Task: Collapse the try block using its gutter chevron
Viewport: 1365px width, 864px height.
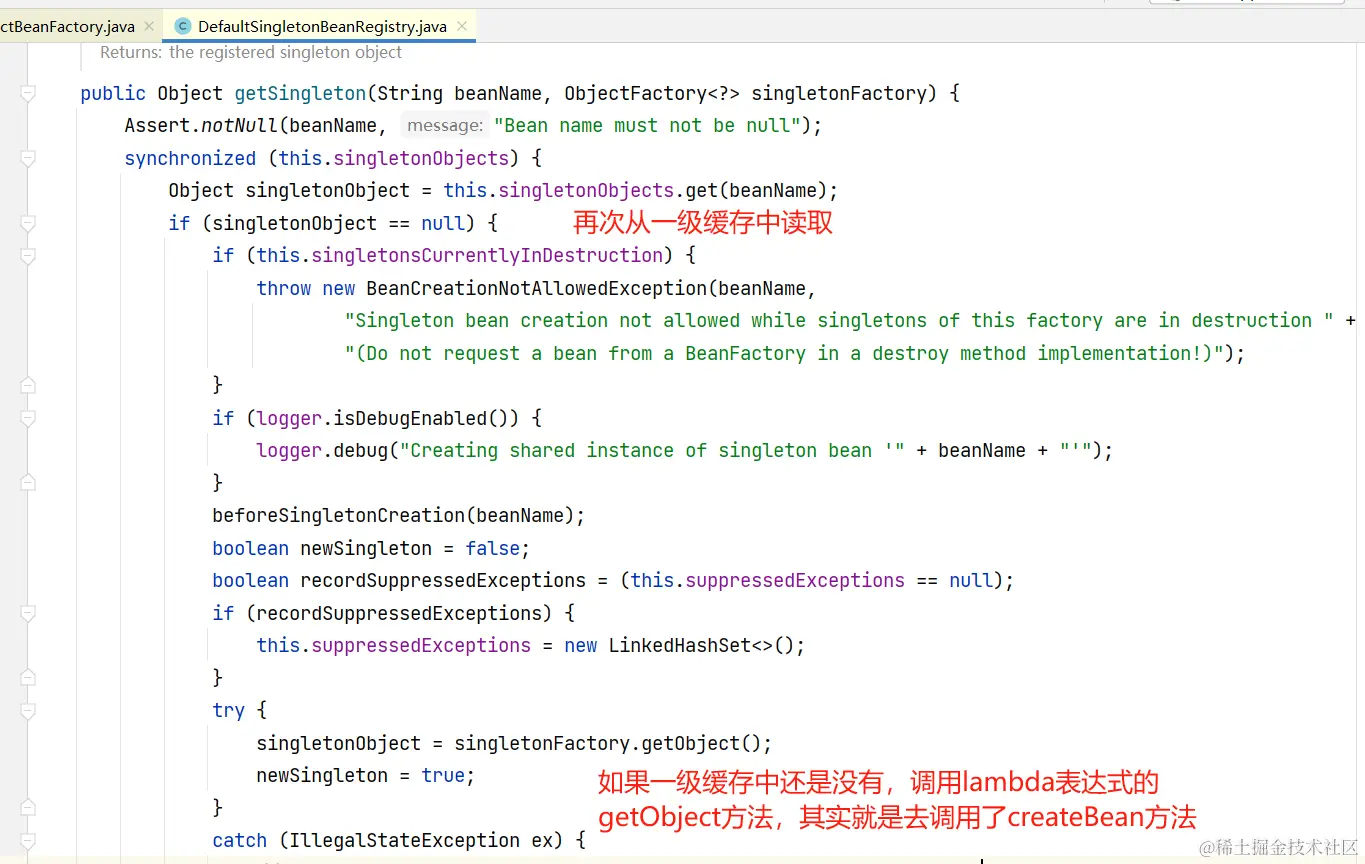Action: [x=28, y=709]
